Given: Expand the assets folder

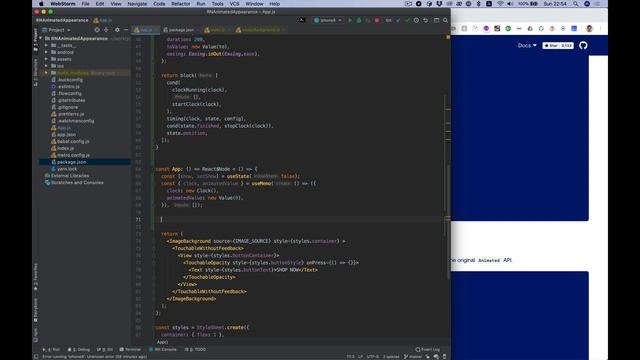Looking at the screenshot, I should 46,59.
